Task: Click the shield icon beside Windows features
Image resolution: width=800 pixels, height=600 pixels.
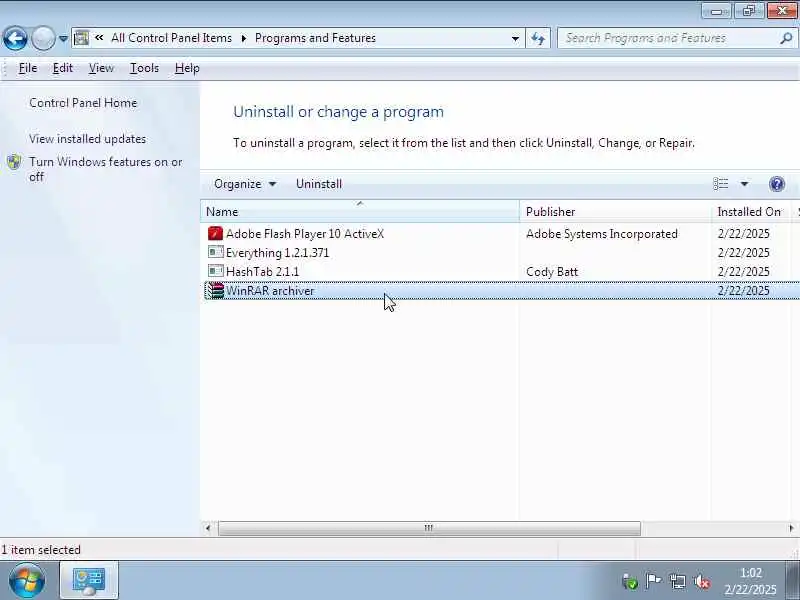Action: pos(14,162)
